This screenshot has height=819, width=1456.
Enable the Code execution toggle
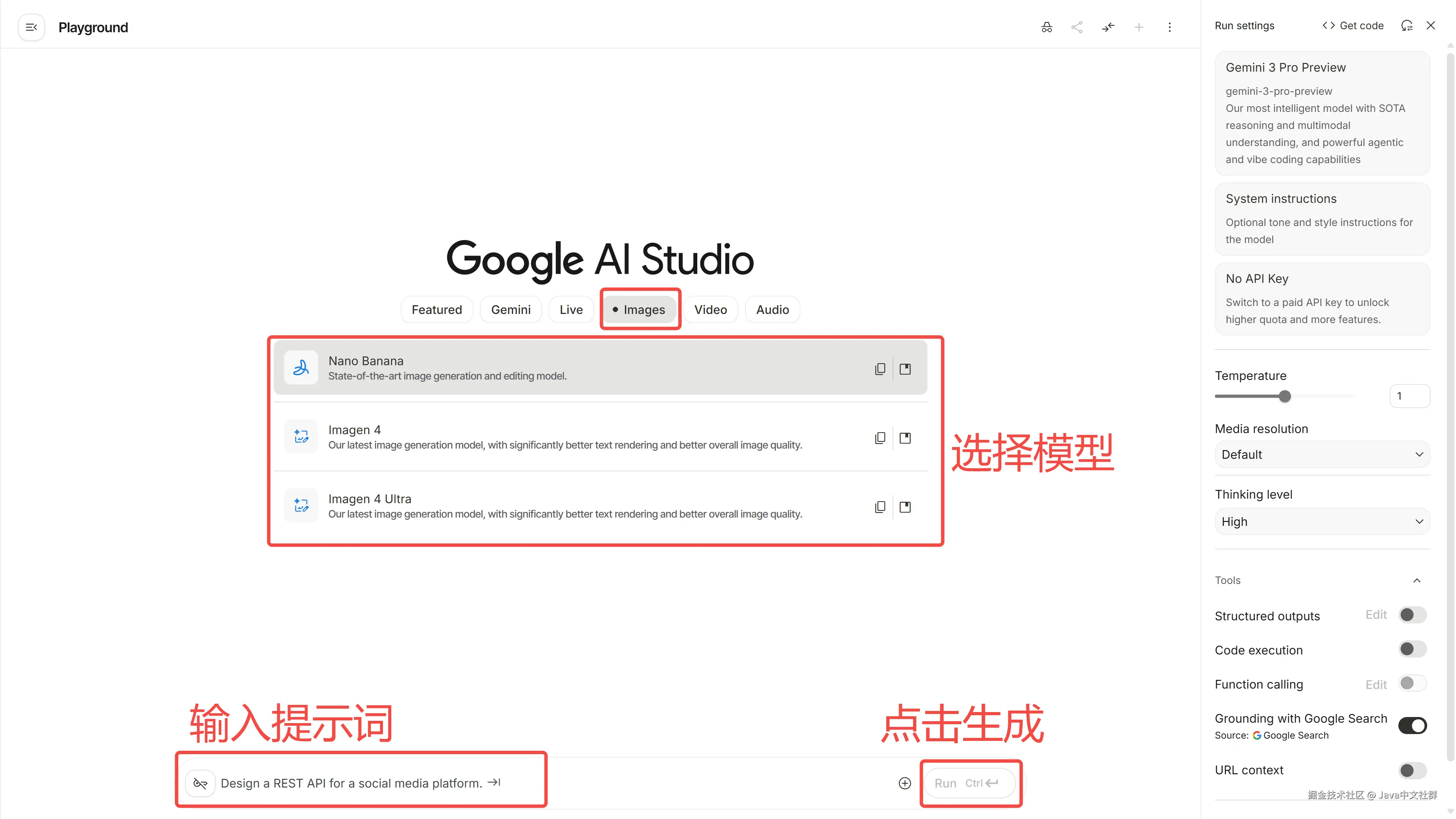tap(1412, 650)
